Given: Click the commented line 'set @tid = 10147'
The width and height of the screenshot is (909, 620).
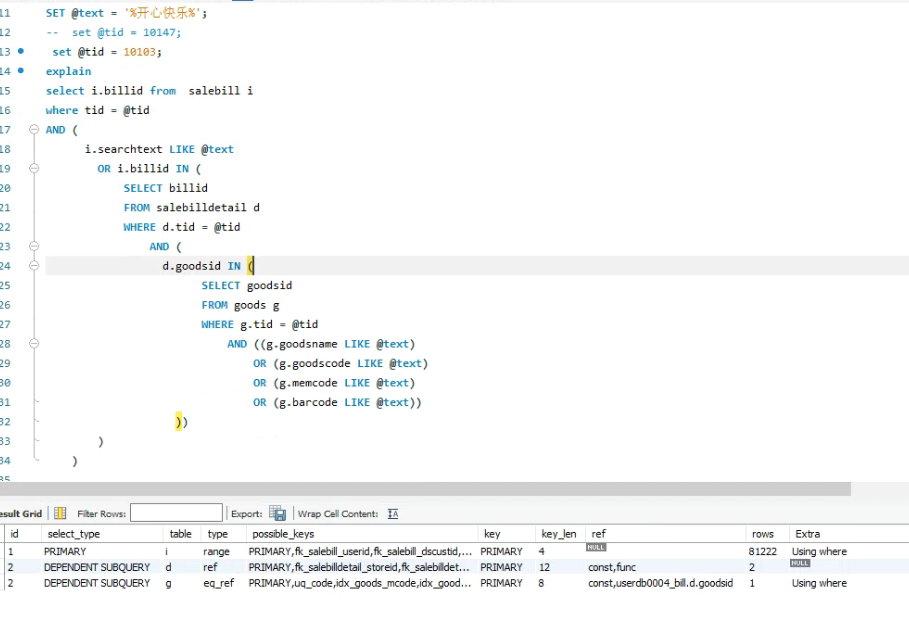Looking at the screenshot, I should pos(114,32).
